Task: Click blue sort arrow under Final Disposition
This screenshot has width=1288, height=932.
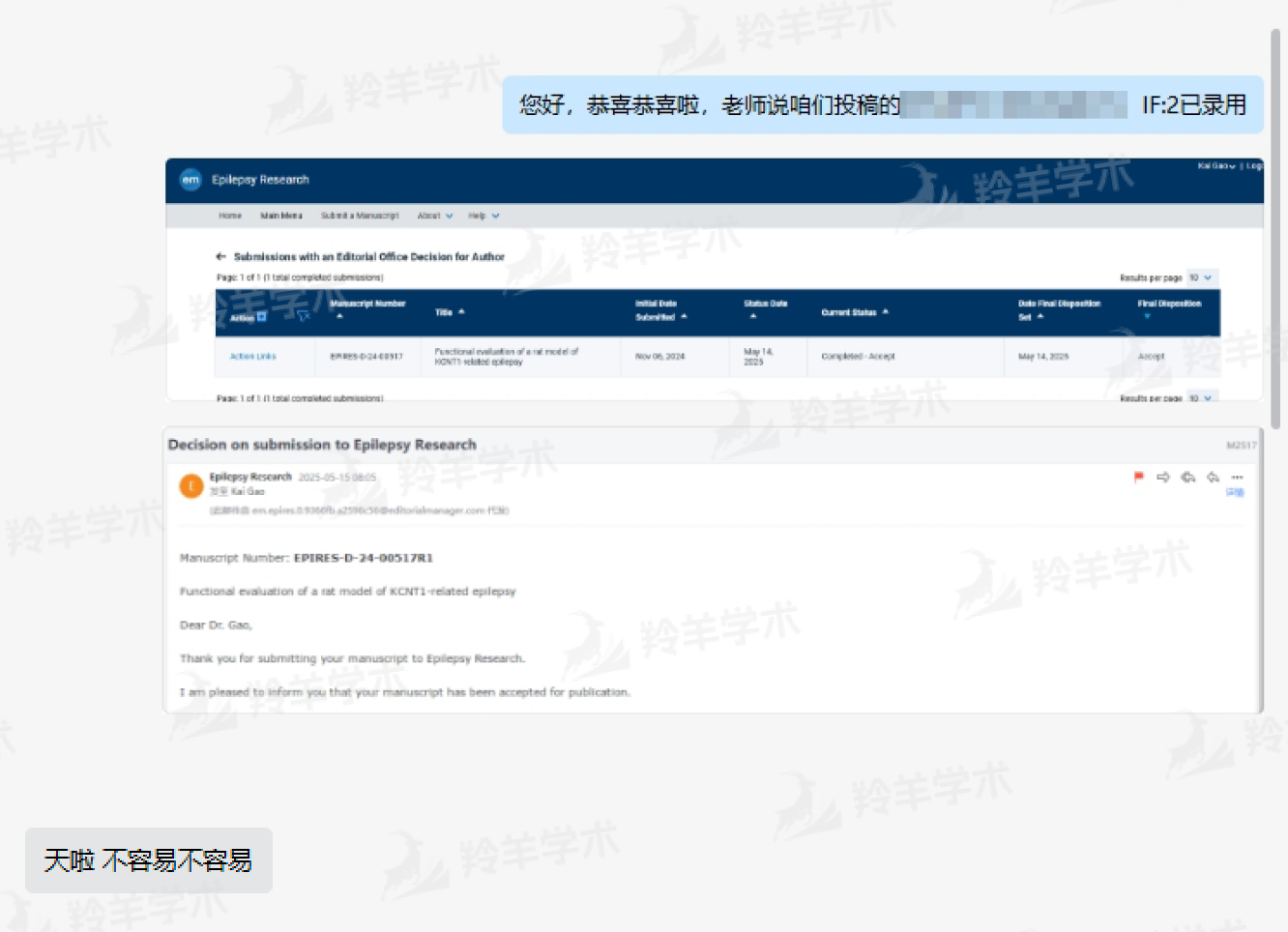Action: (1147, 316)
